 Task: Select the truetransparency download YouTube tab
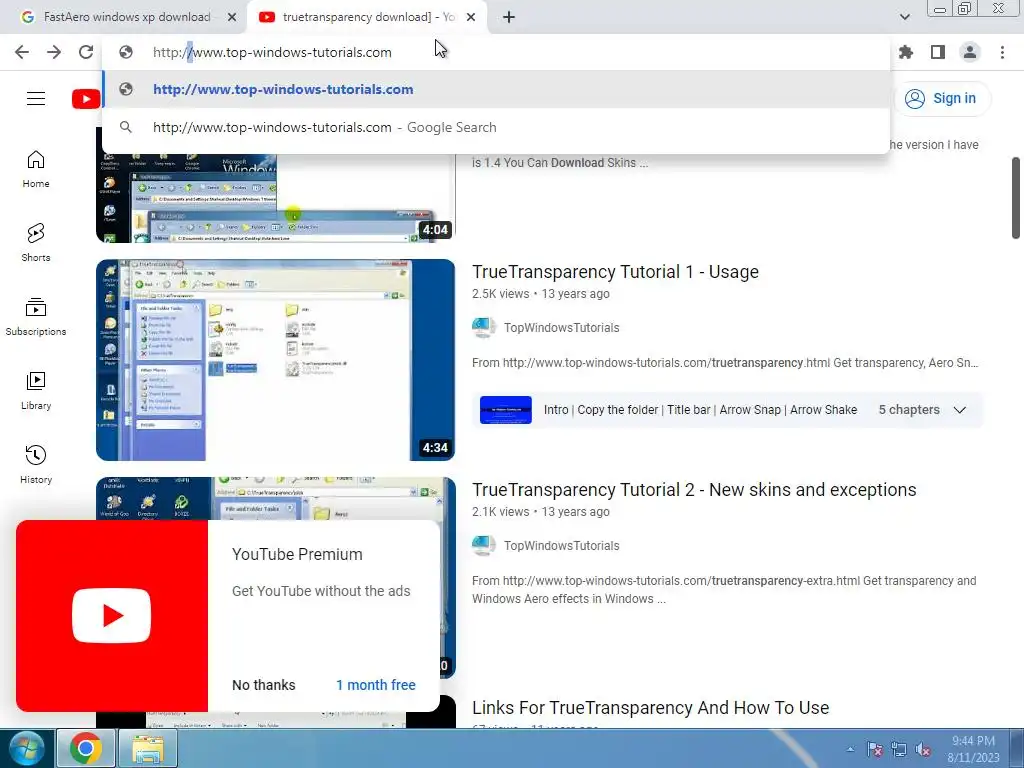click(x=366, y=17)
